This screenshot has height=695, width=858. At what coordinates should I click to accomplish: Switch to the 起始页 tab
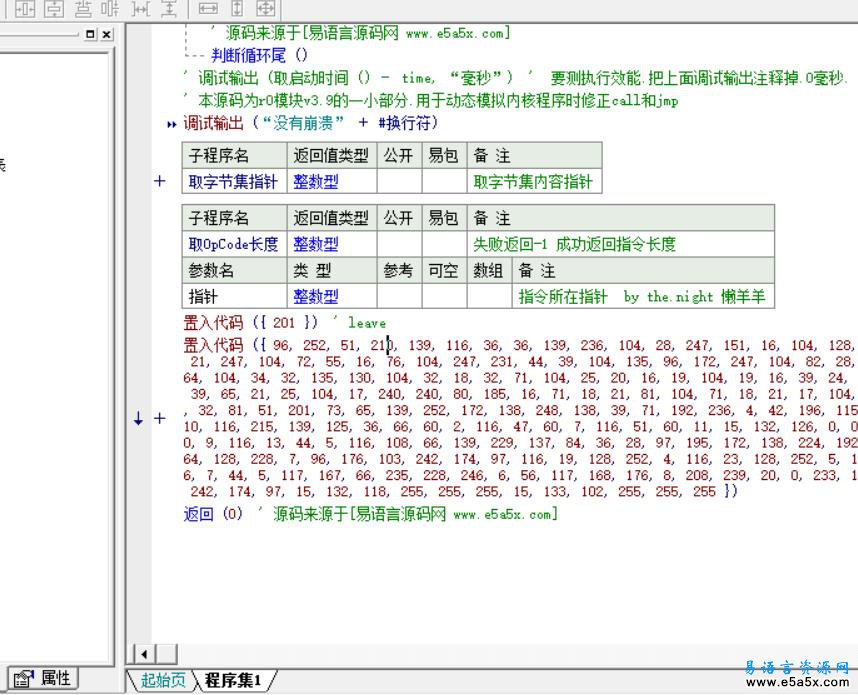163,679
